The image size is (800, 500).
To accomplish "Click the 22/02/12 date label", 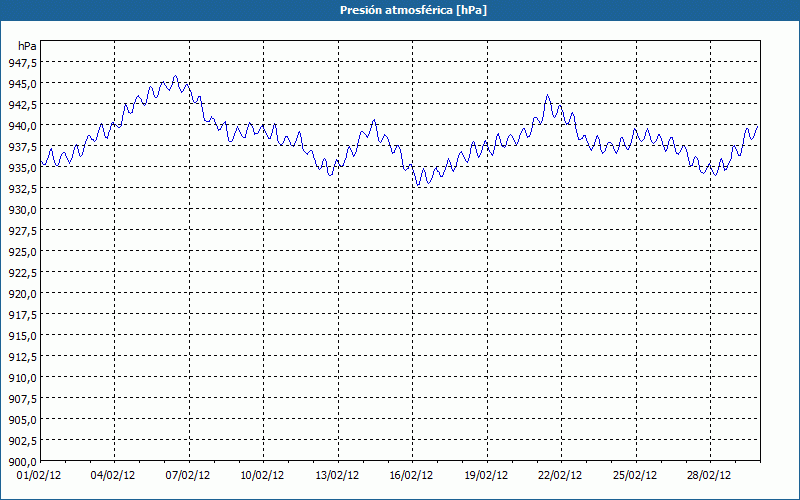I will (x=560, y=475).
